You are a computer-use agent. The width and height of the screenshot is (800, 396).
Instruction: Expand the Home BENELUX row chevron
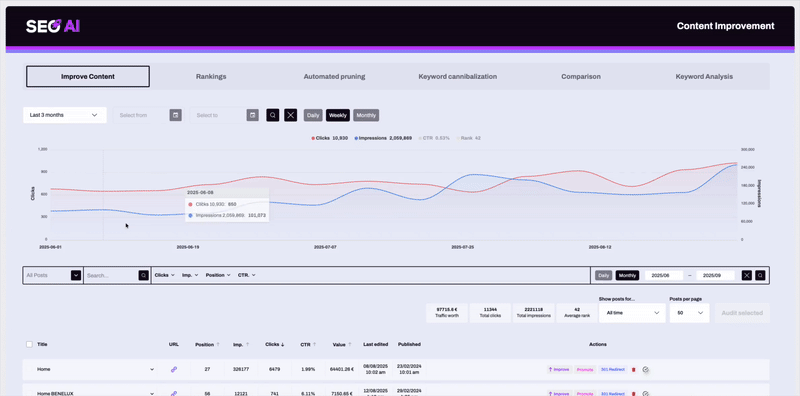pos(152,393)
